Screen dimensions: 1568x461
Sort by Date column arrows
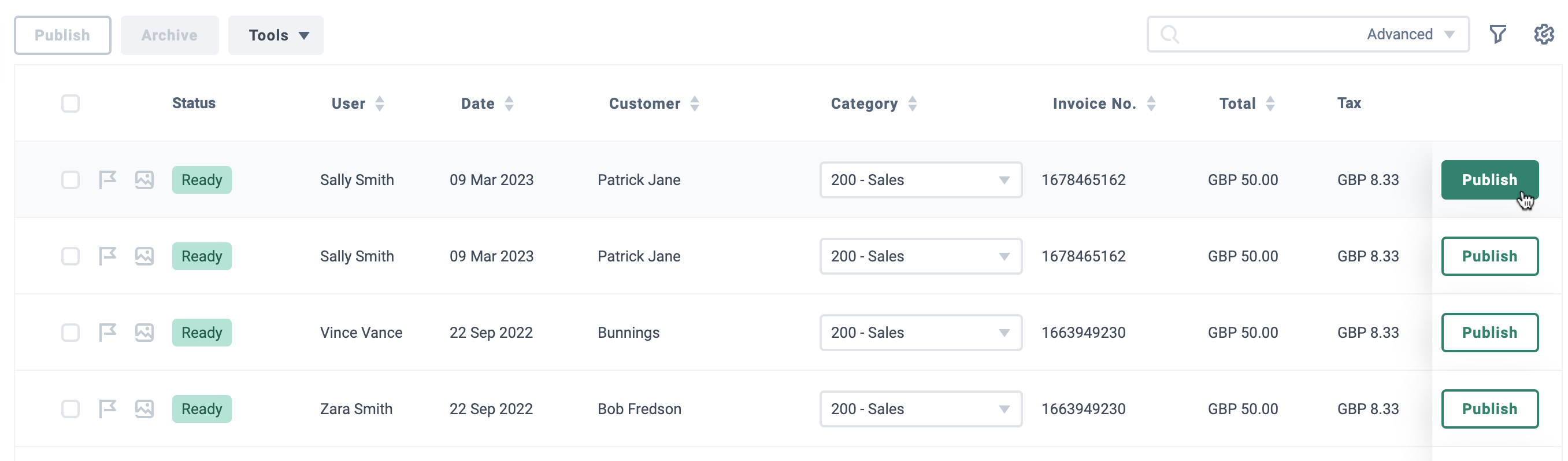pos(510,104)
